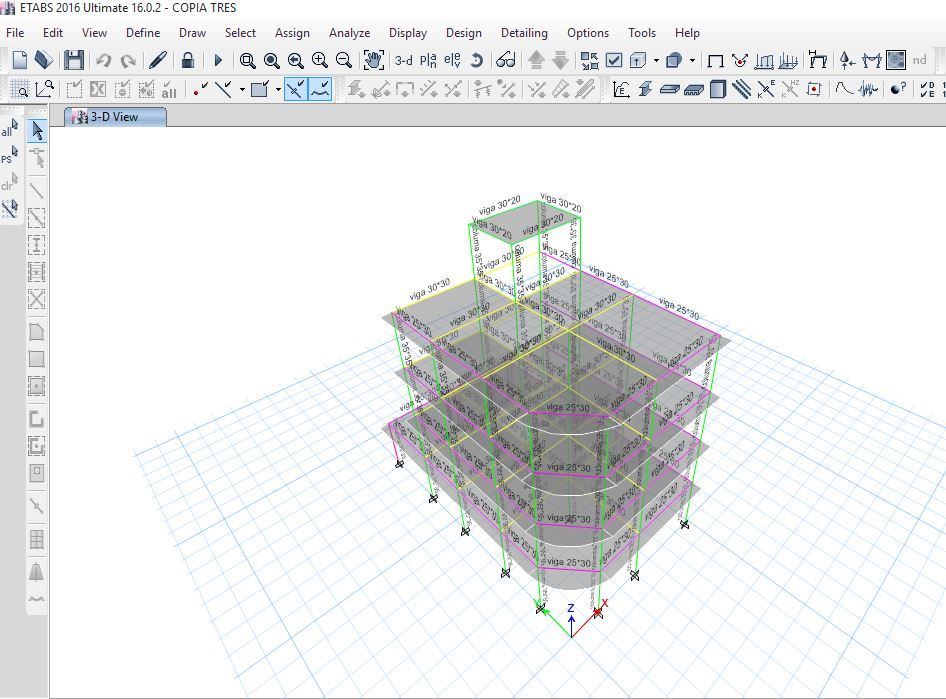
Task: Toggle the Set Display Options checkbox icon
Action: point(614,61)
